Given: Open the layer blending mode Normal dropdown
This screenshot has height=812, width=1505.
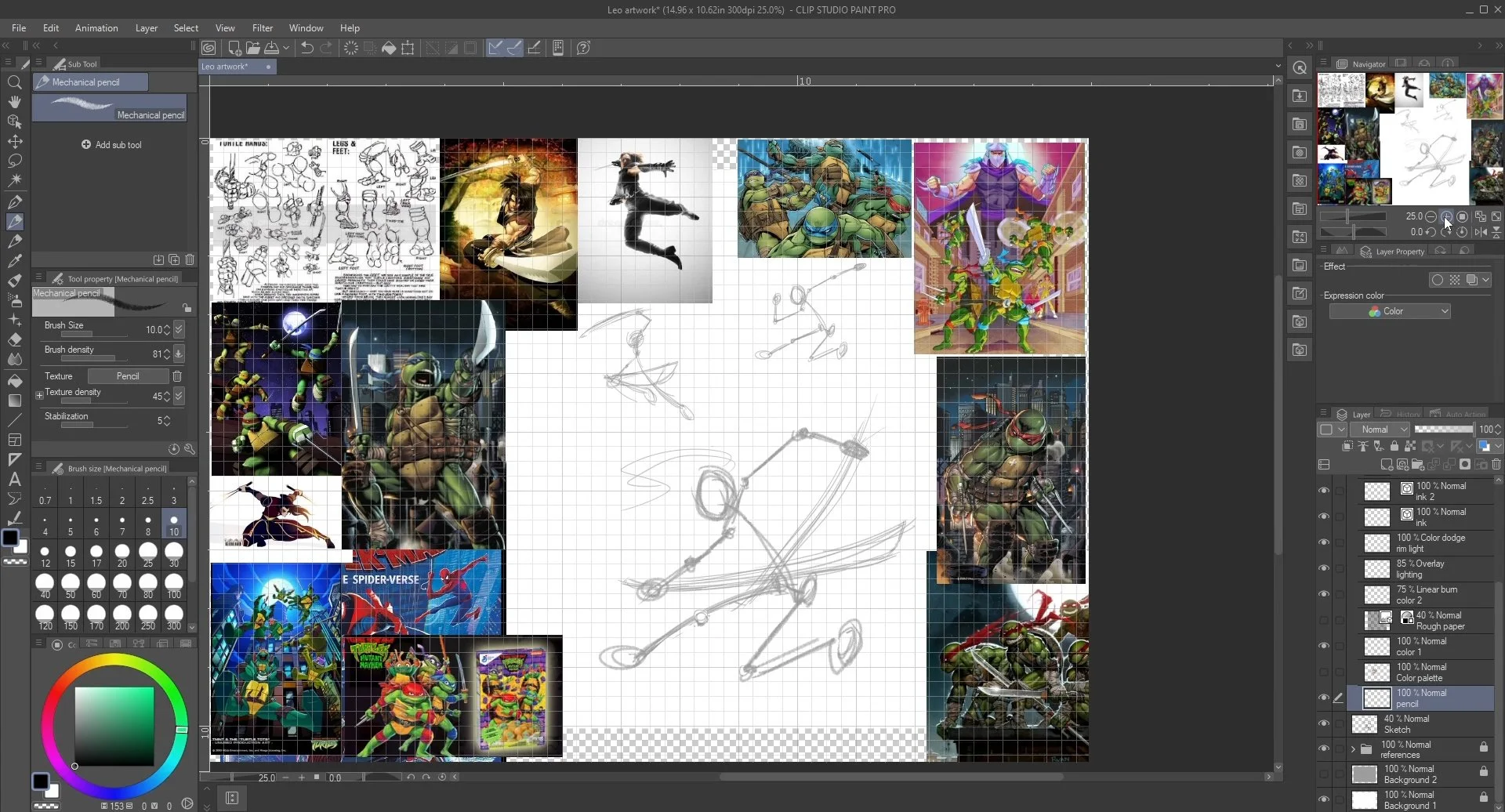Looking at the screenshot, I should (x=1380, y=429).
